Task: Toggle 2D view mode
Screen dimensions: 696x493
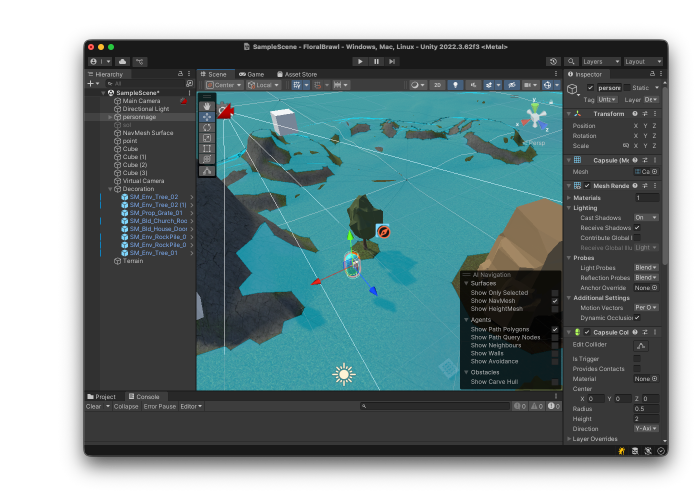Action: (437, 85)
